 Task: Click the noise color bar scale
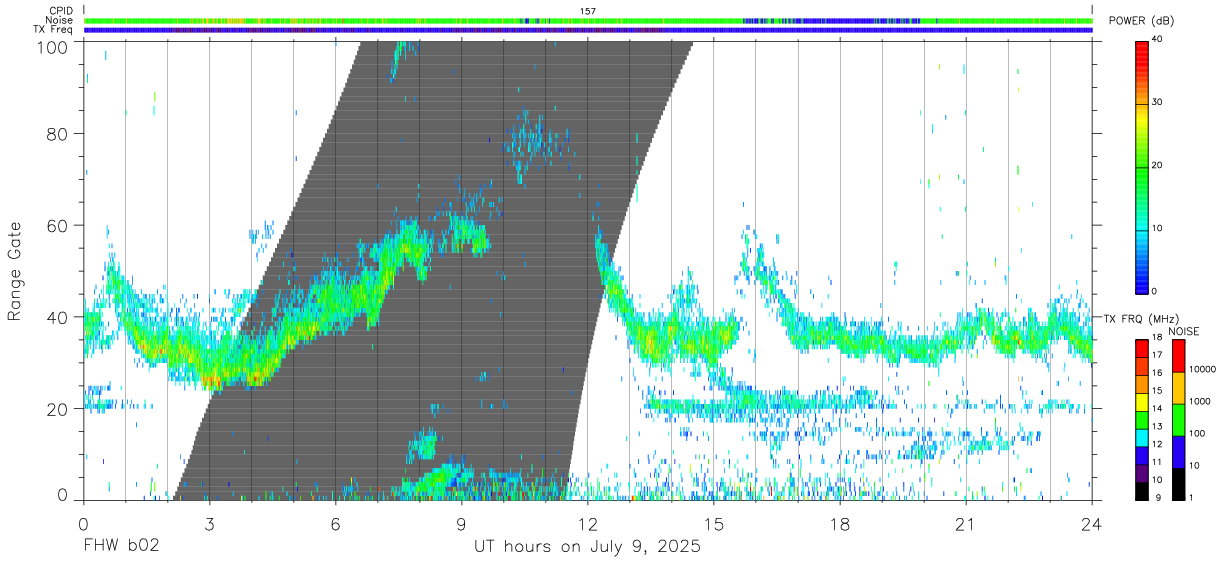click(x=1177, y=420)
